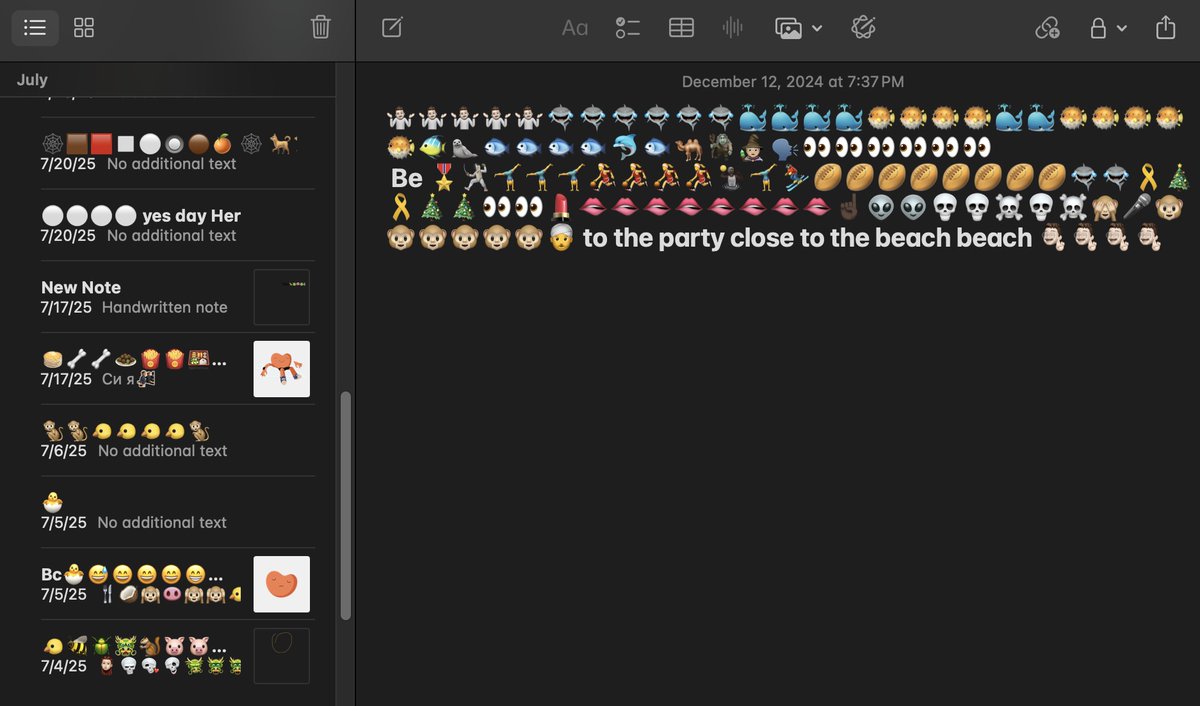Share the current note
1200x706 pixels.
[x=1165, y=28]
